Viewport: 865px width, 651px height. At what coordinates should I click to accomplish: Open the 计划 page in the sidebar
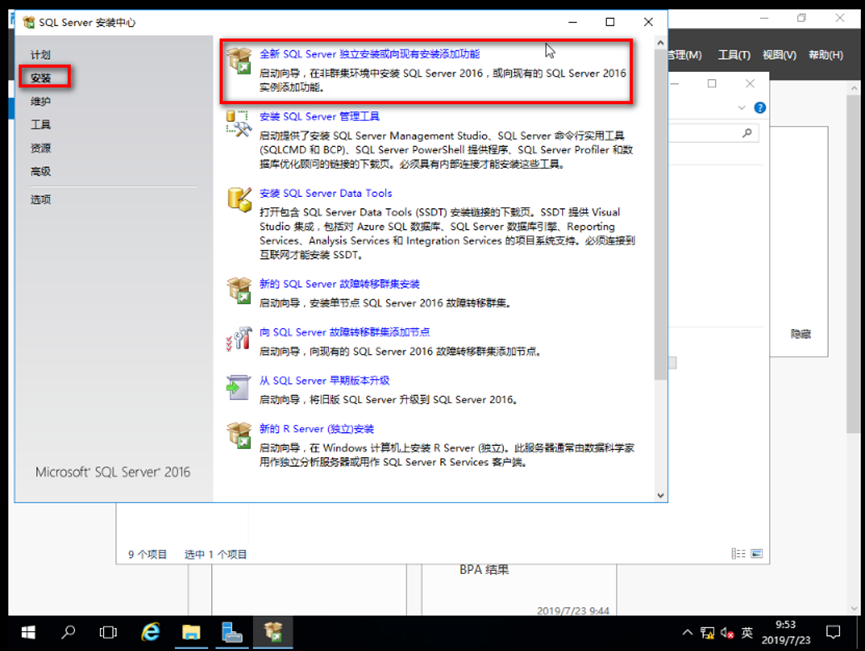40,55
